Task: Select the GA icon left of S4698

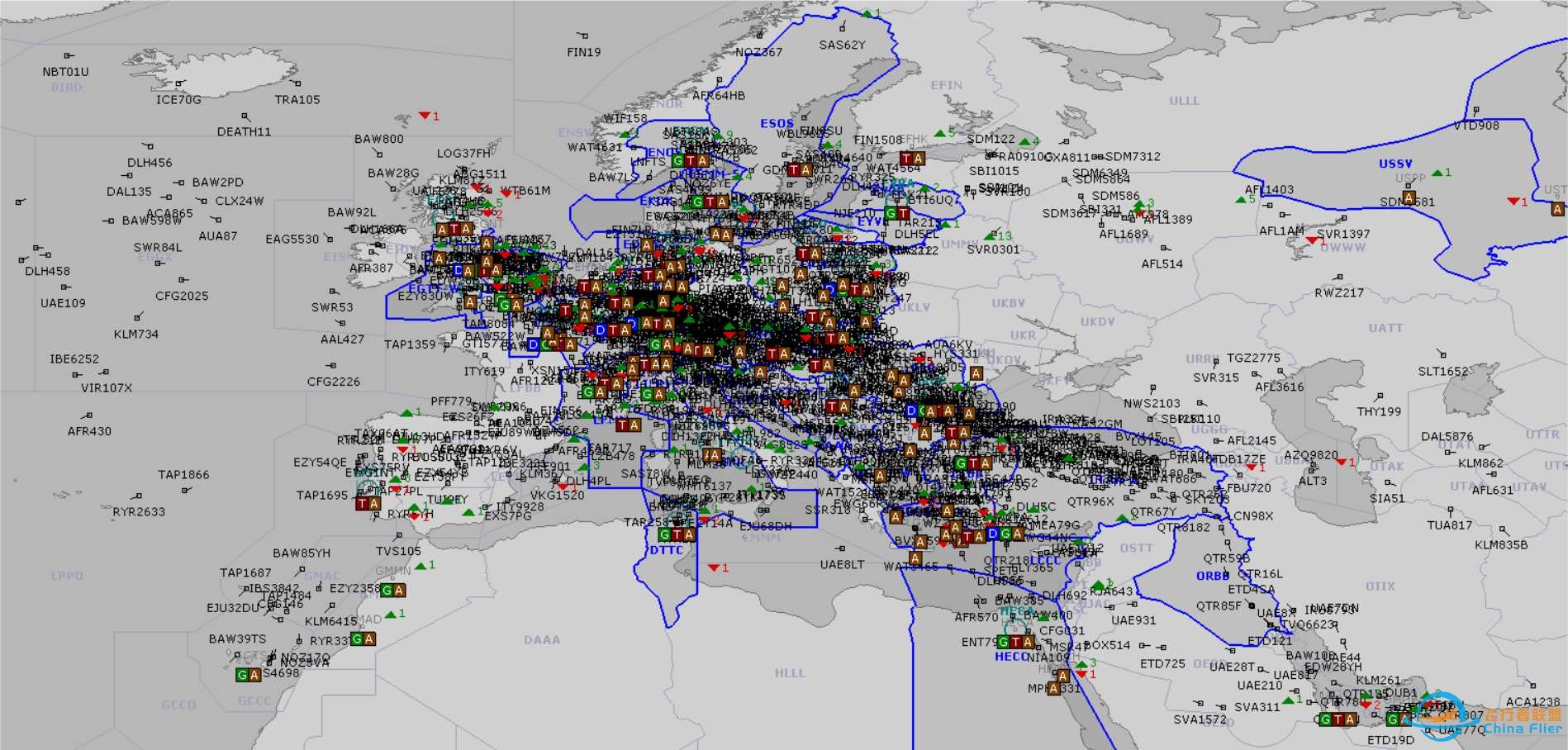Action: (x=248, y=675)
